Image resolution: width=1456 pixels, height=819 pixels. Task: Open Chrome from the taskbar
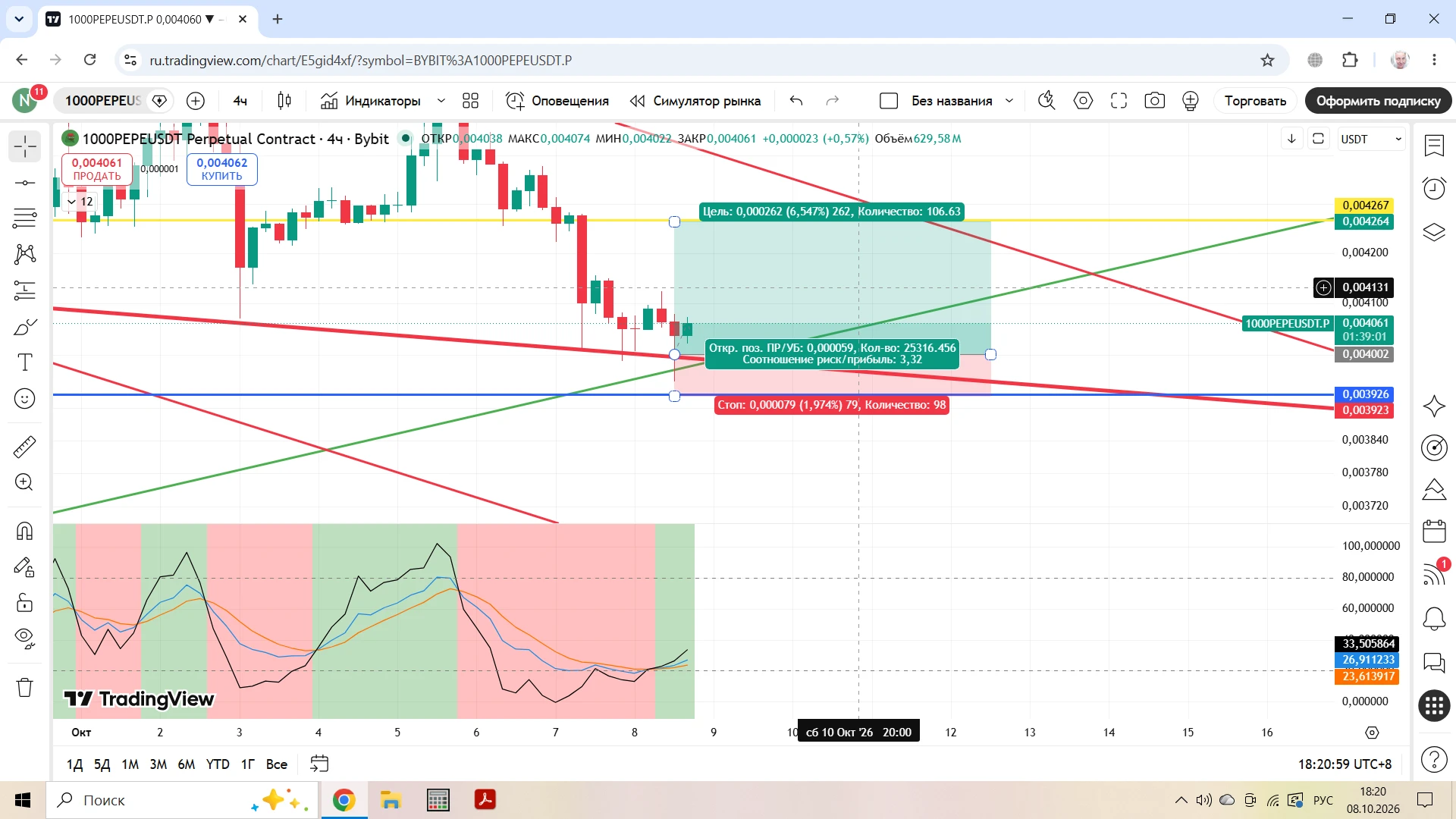344,800
